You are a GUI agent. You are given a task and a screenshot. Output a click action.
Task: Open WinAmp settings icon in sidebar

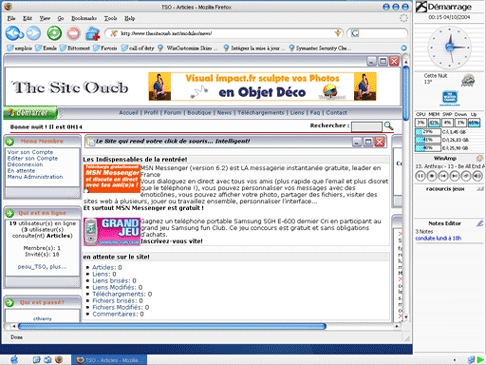click(x=479, y=158)
